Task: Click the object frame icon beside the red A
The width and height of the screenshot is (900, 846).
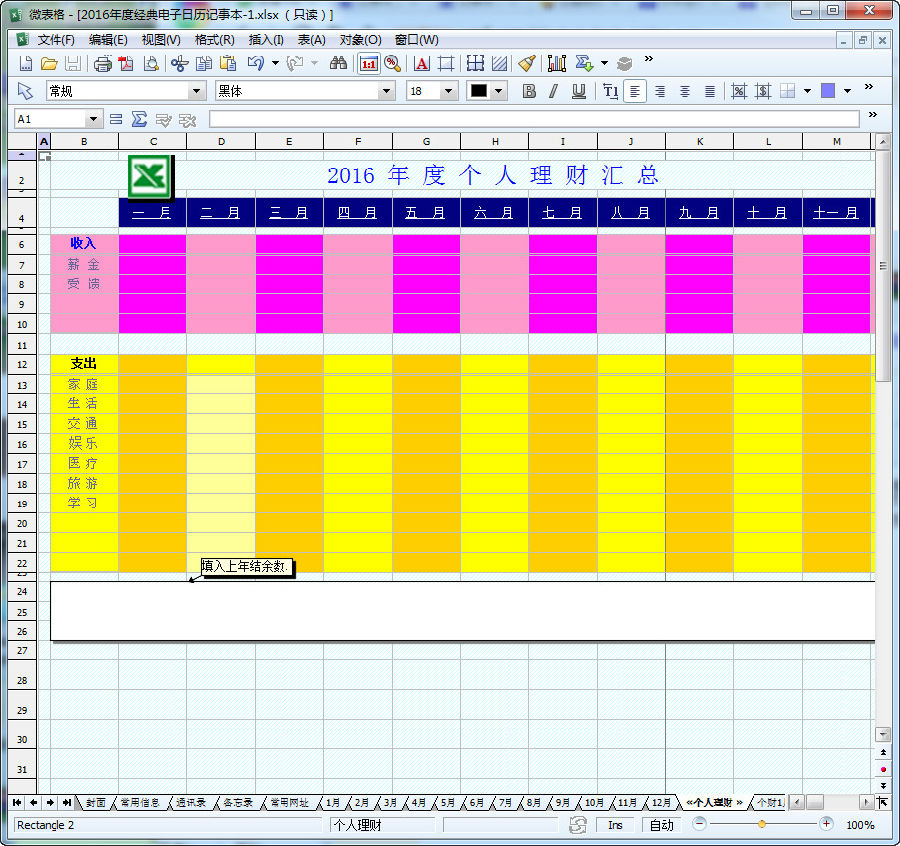Action: (x=445, y=63)
